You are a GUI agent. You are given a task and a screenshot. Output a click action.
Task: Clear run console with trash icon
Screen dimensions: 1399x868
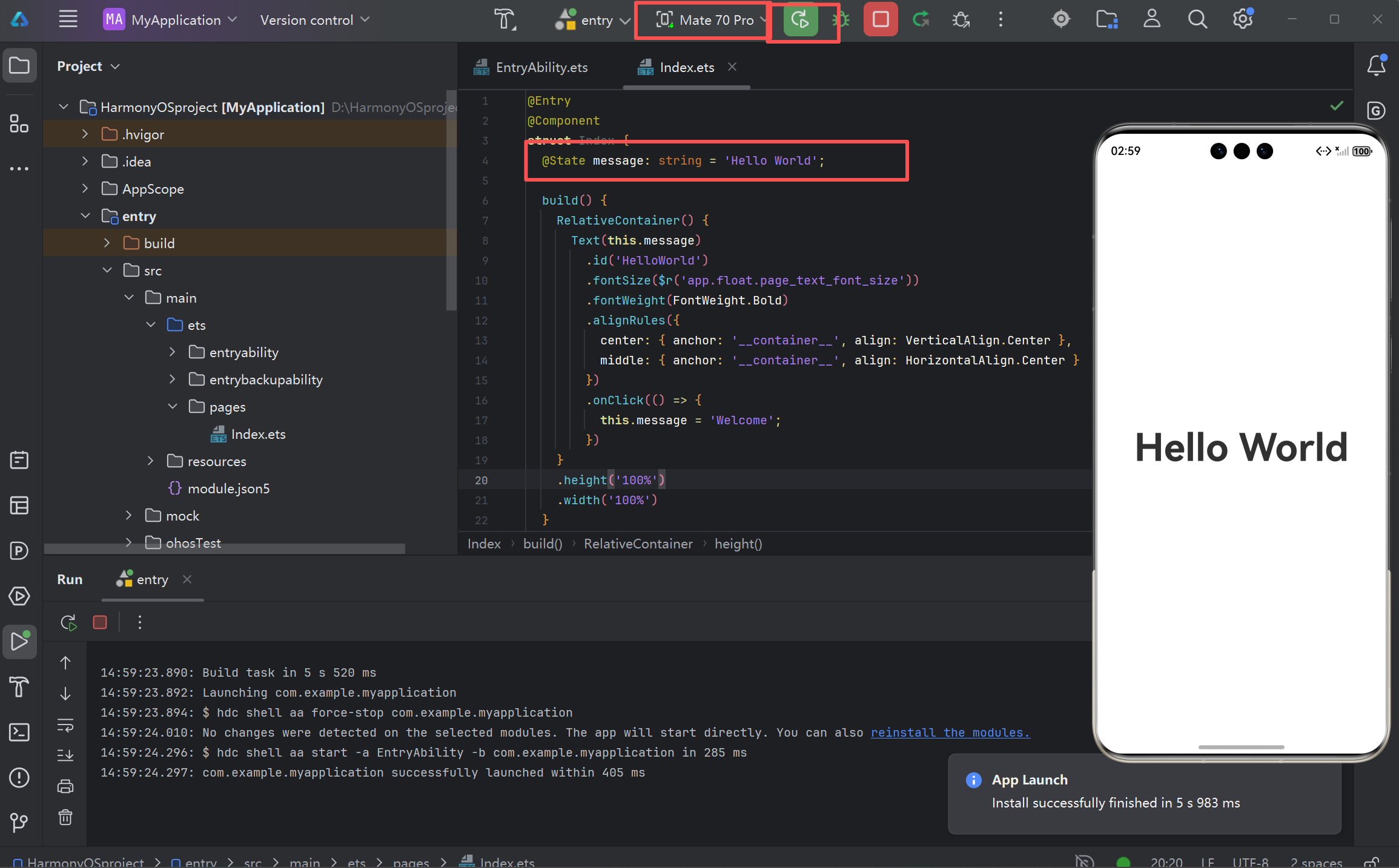(65, 818)
